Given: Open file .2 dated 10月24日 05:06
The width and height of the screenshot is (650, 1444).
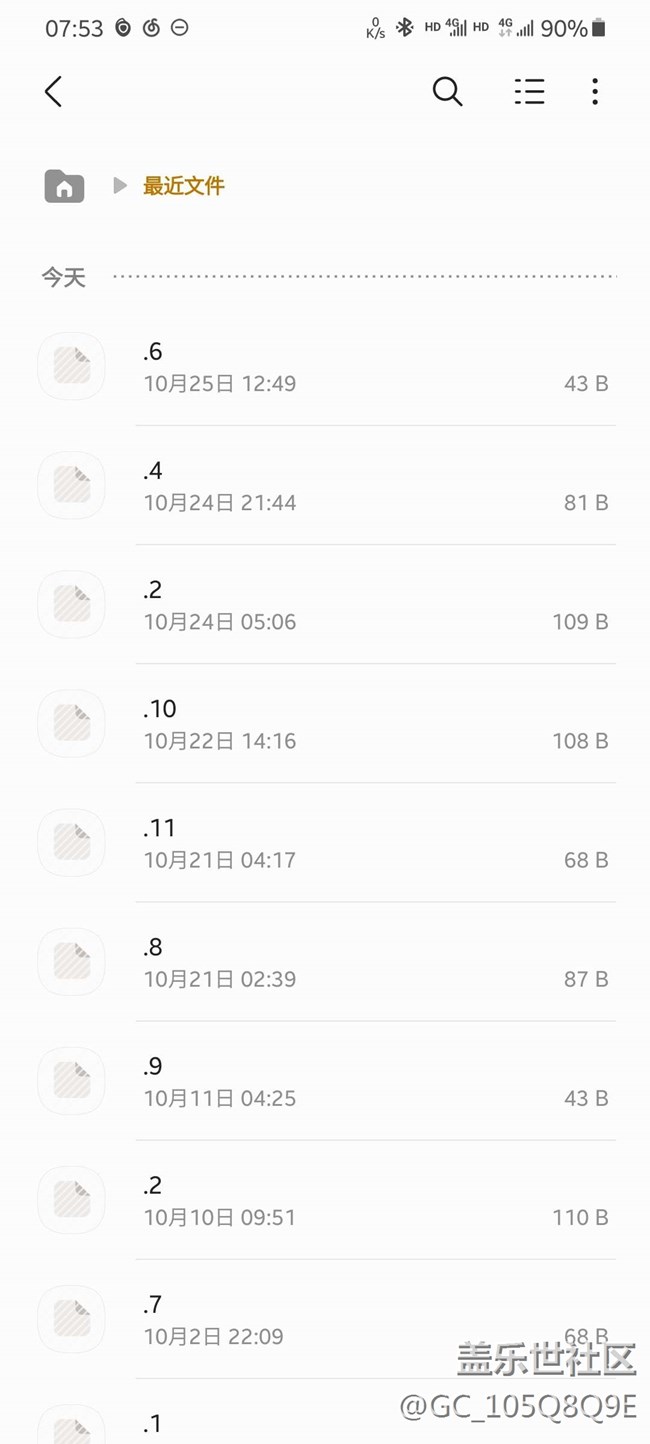Looking at the screenshot, I should tap(375, 604).
